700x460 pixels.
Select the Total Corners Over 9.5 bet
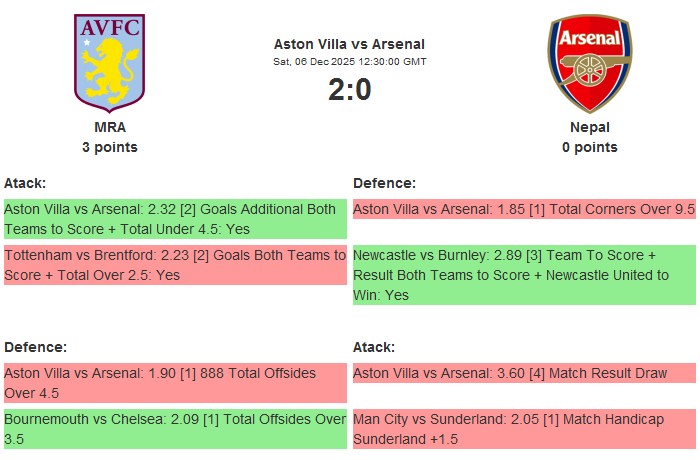(x=524, y=209)
